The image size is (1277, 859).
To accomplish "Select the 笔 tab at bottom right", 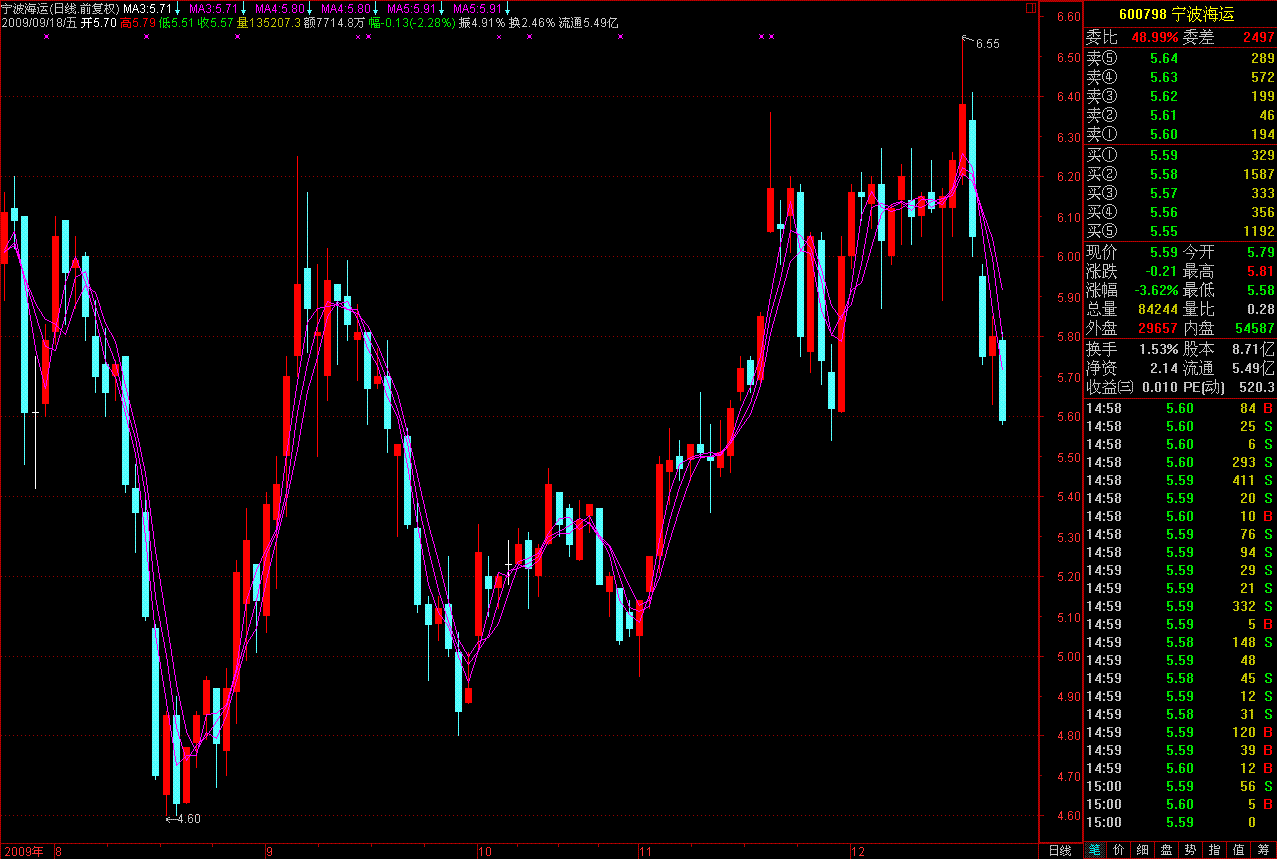I will pos(1094,850).
